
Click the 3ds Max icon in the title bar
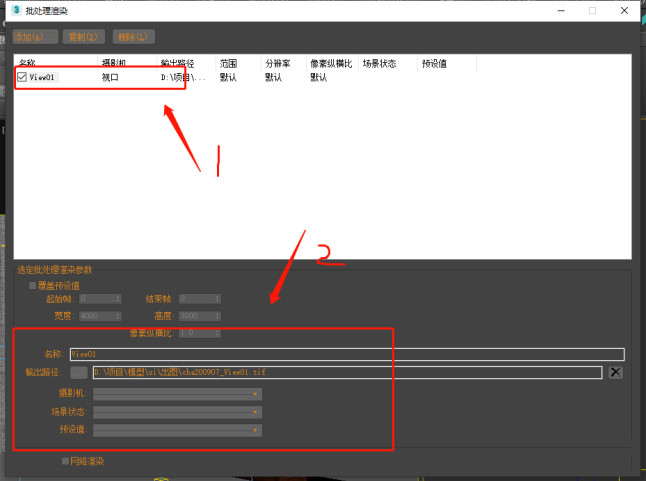16,10
